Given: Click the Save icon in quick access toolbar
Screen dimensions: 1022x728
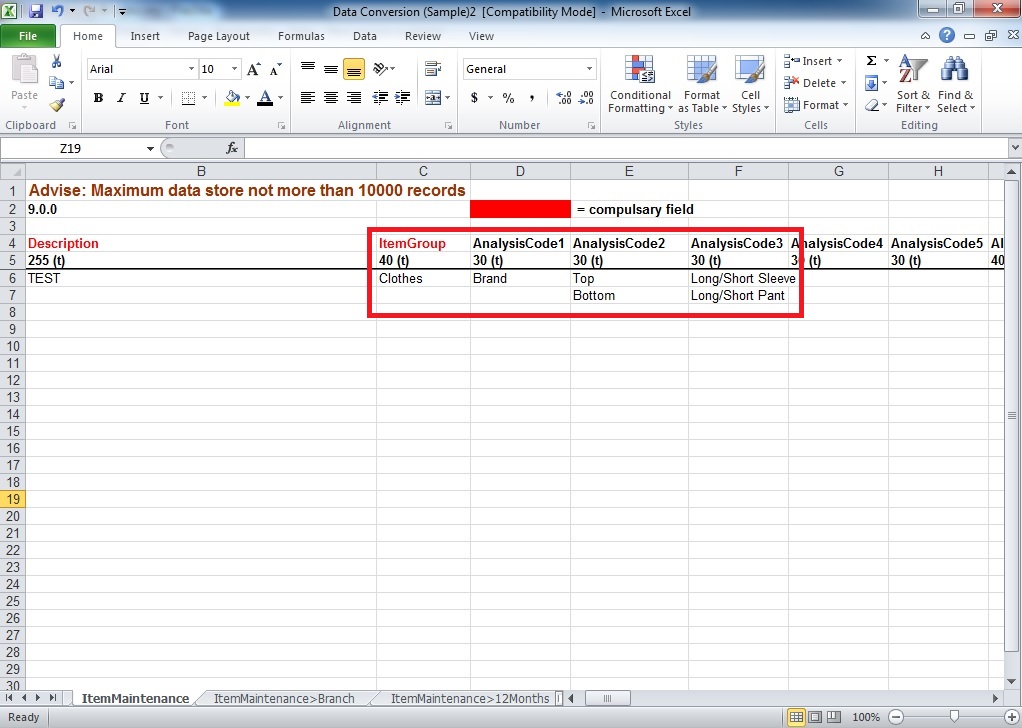Looking at the screenshot, I should (36, 11).
